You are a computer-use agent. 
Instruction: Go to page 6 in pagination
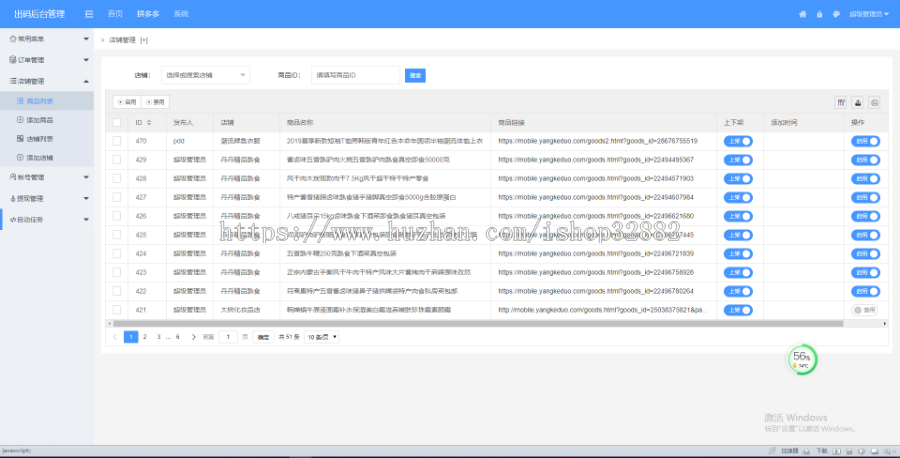(177, 337)
